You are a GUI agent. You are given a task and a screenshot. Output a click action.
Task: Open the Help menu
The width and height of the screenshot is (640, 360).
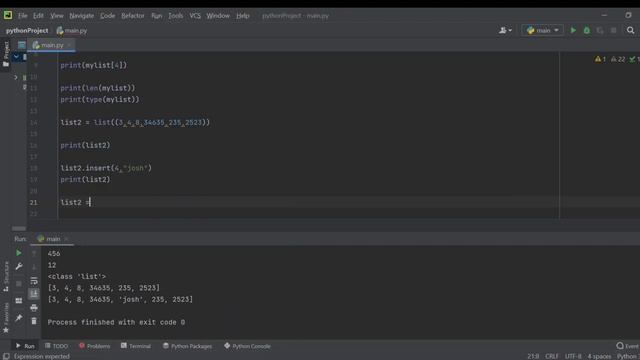pyautogui.click(x=242, y=16)
